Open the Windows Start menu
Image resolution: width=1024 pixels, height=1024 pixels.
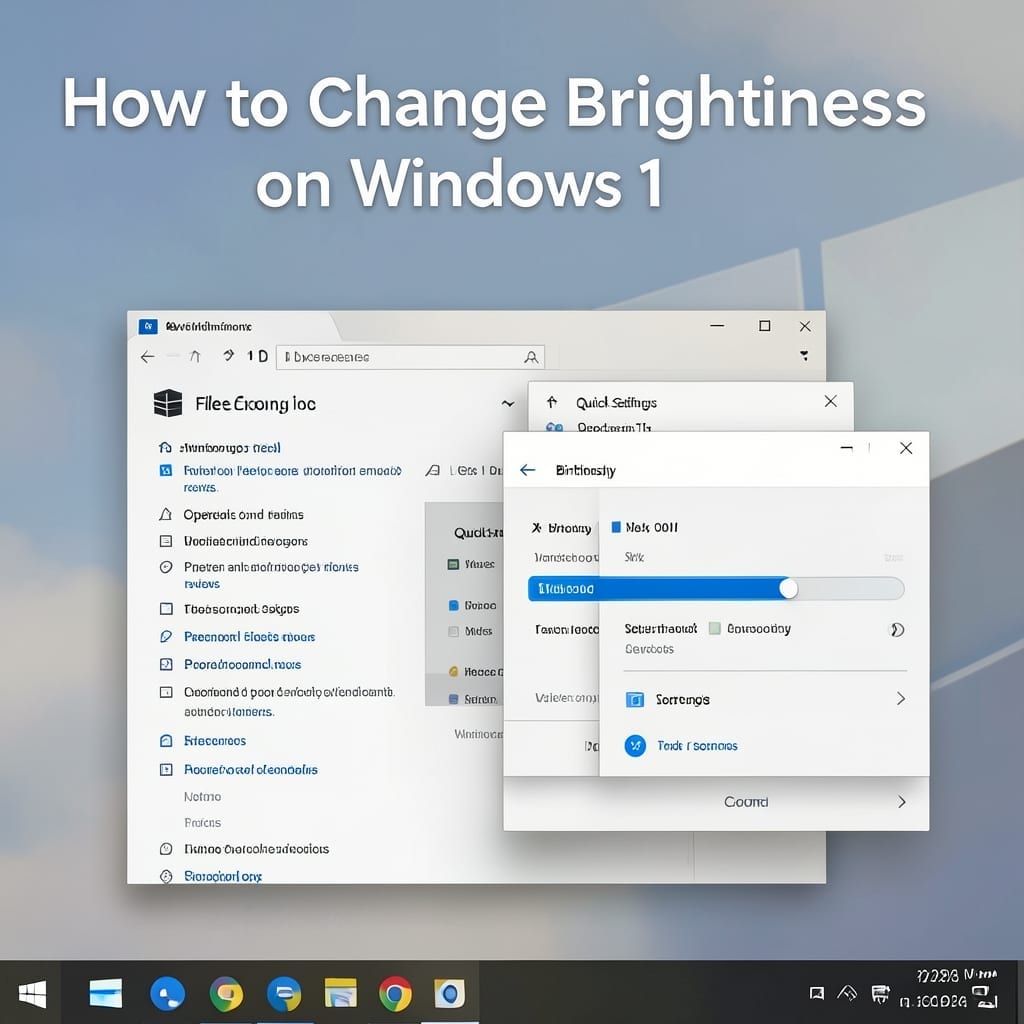pos(32,994)
